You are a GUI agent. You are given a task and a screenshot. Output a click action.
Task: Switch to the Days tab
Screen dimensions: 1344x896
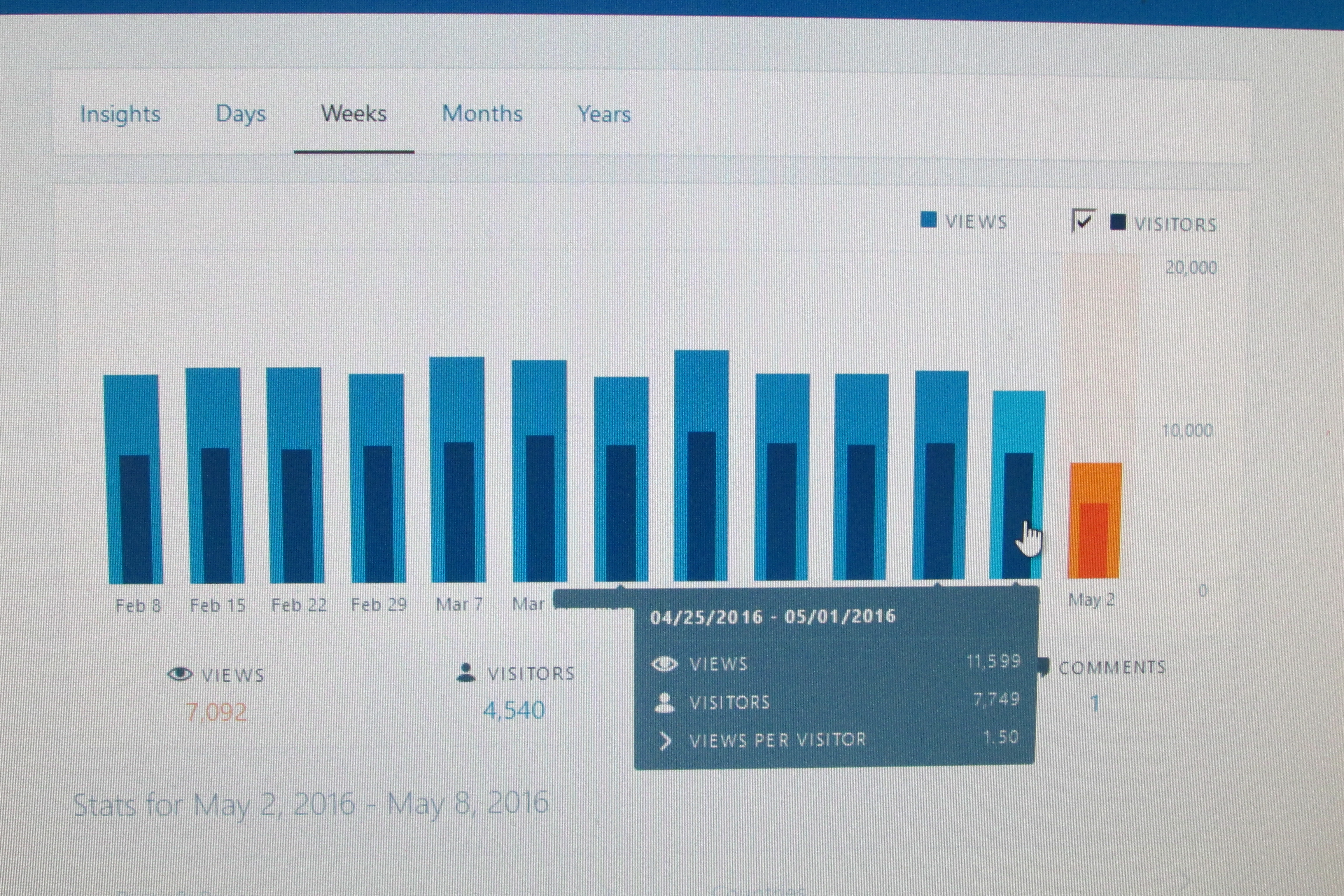click(241, 114)
